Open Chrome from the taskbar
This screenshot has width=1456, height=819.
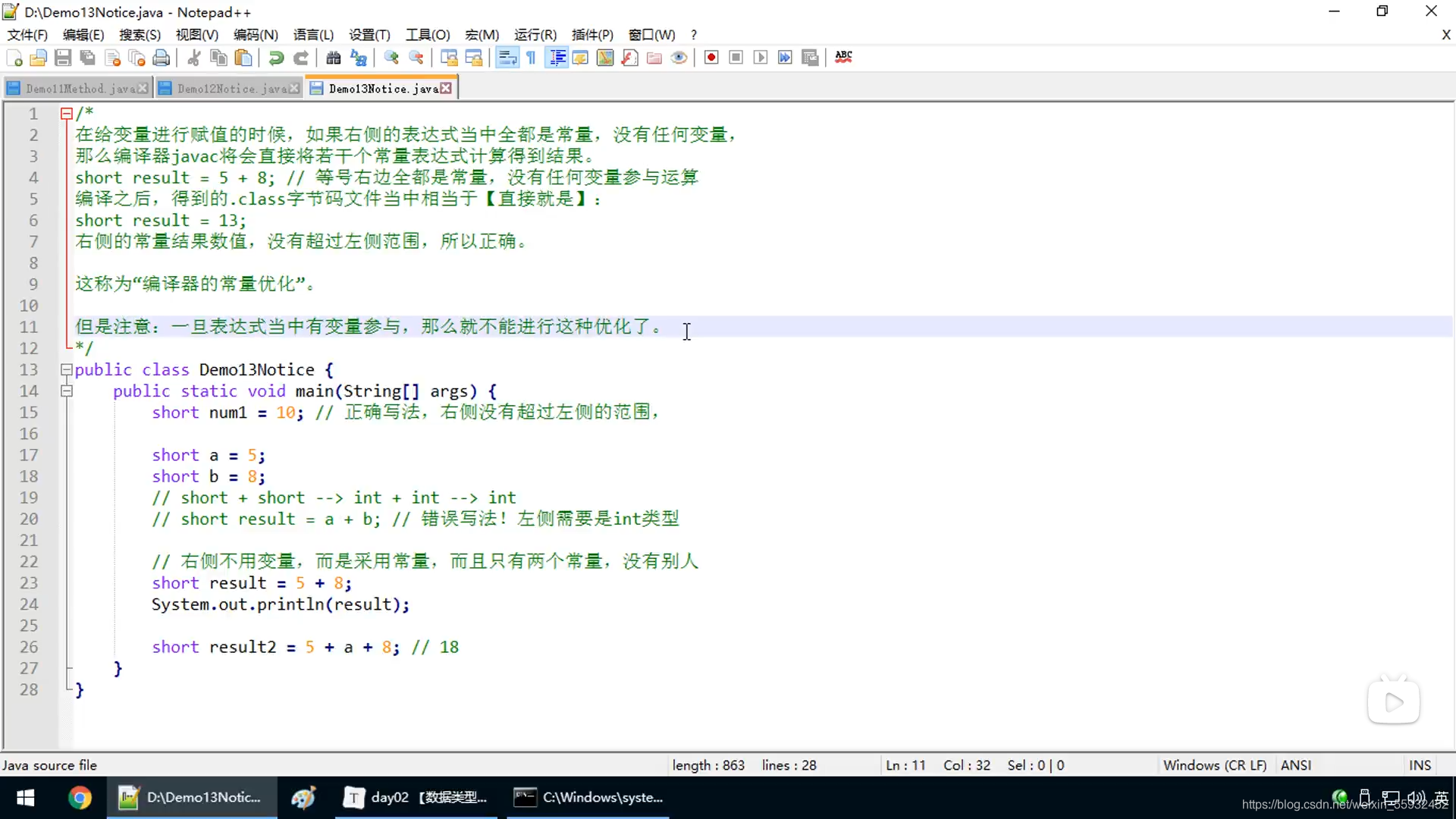point(80,798)
